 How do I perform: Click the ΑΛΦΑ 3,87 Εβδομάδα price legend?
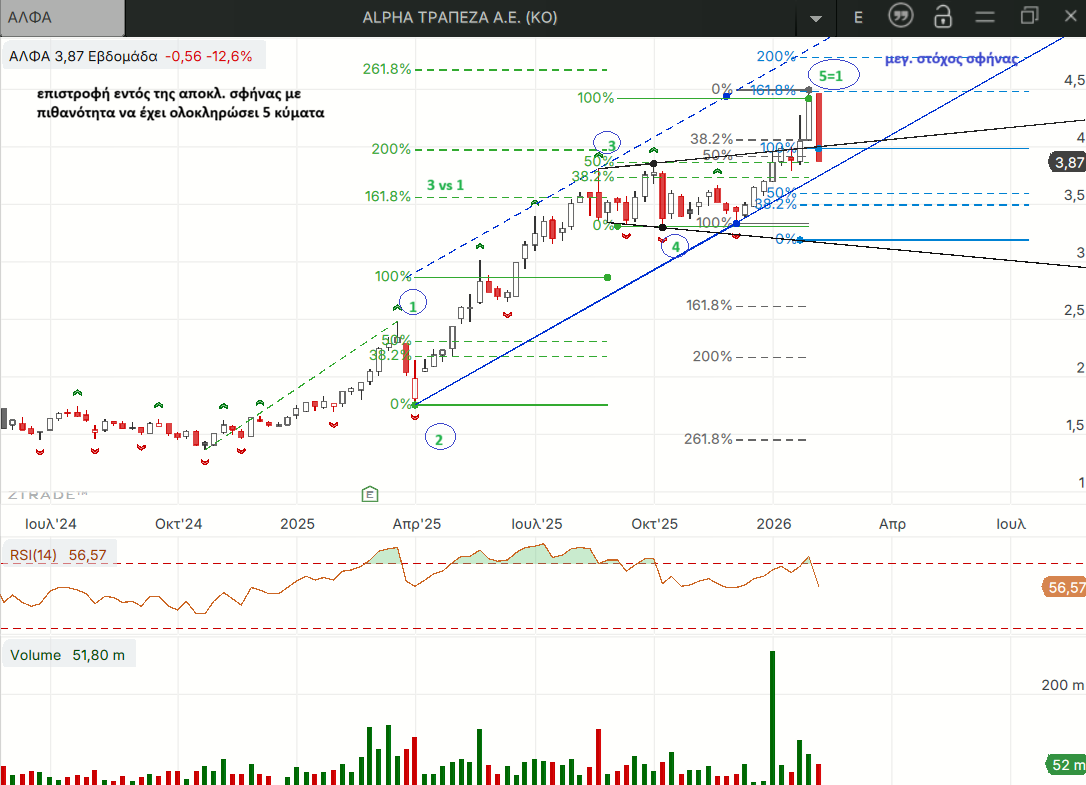point(130,56)
